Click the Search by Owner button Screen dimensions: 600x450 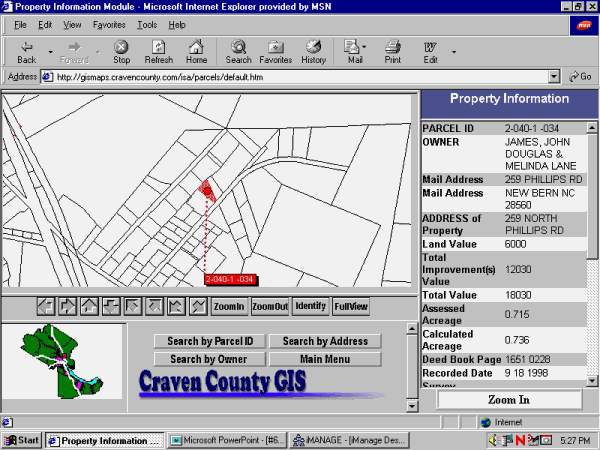click(208, 359)
